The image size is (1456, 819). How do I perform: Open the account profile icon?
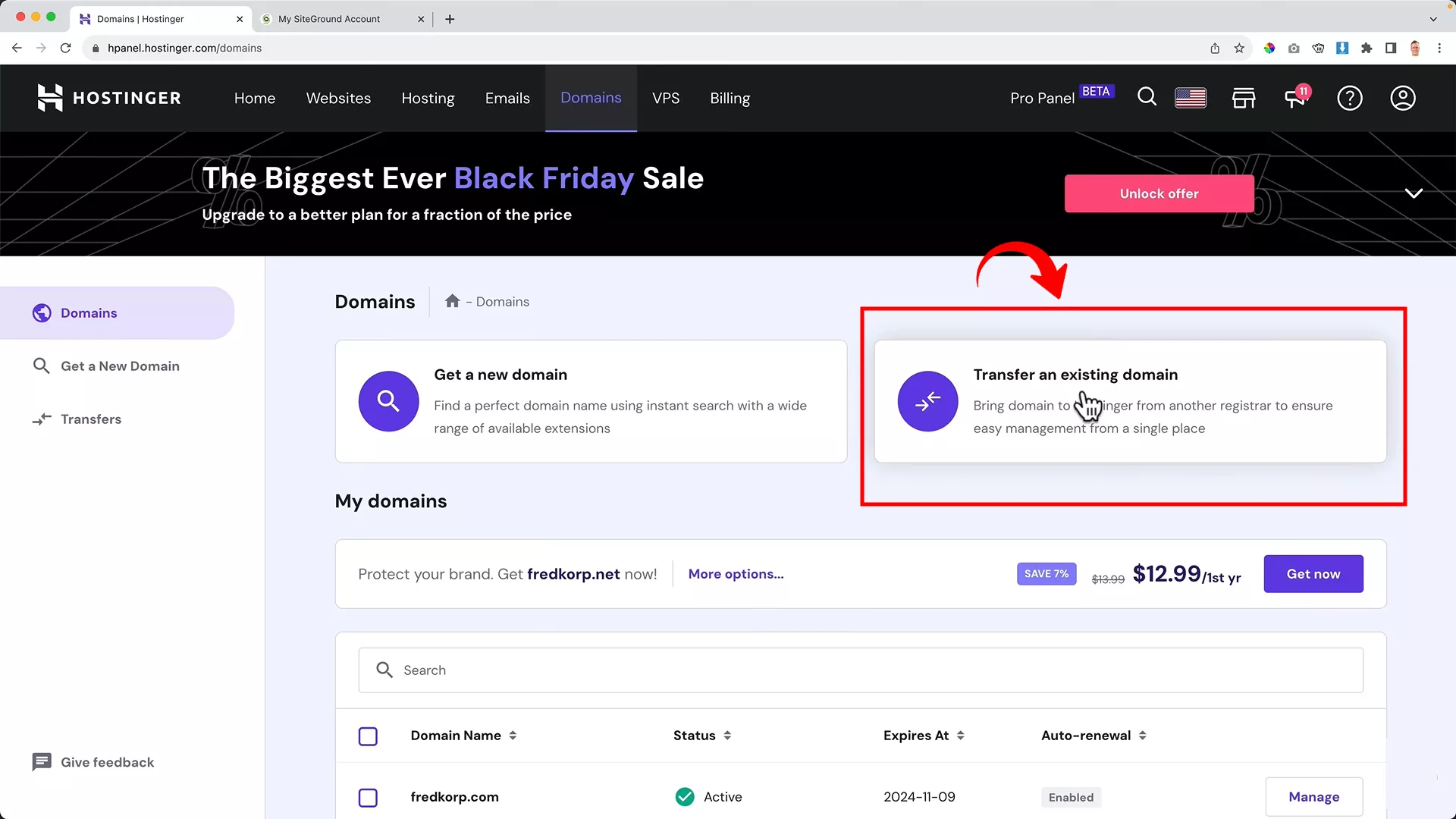click(x=1403, y=98)
